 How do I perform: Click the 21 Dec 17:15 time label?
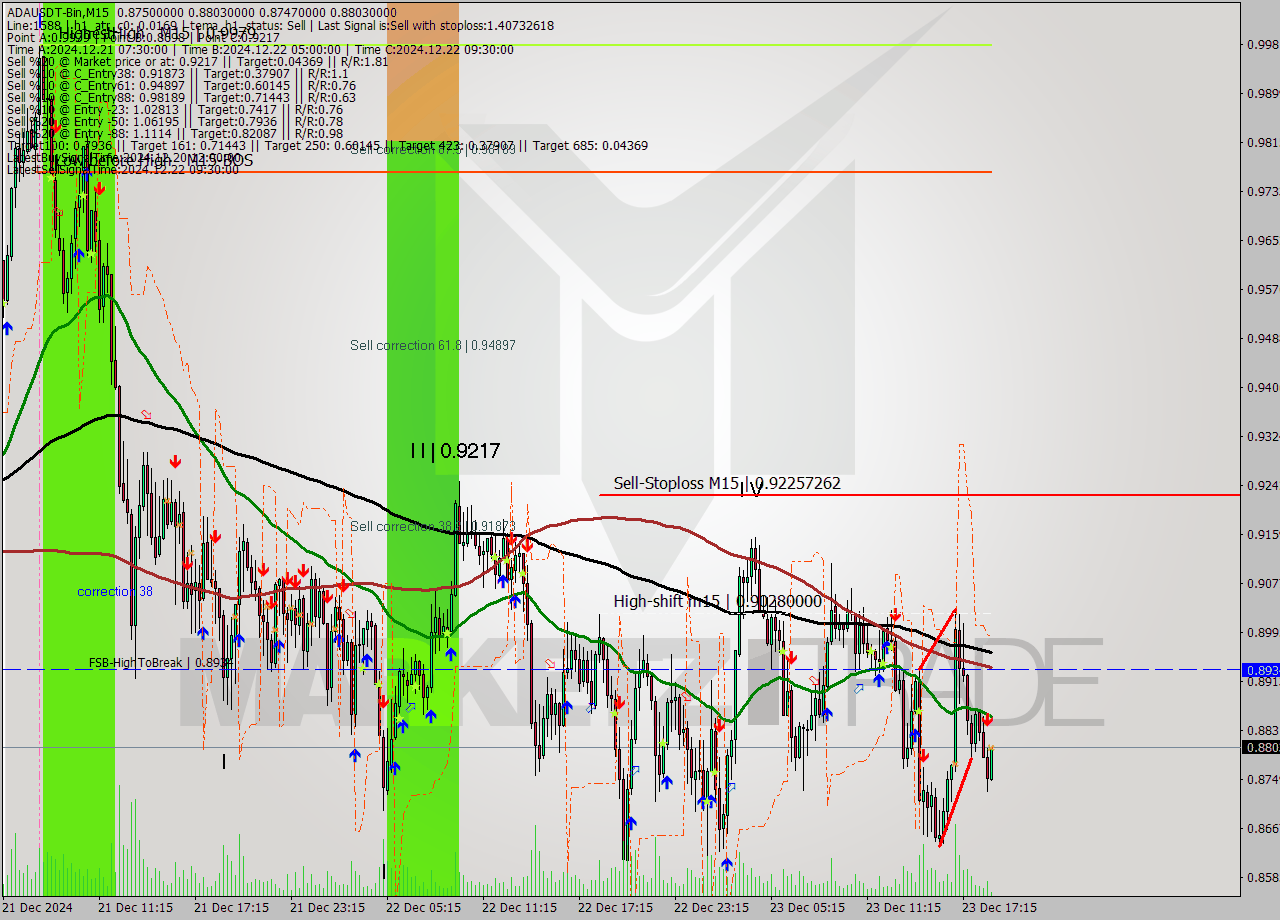pos(231,908)
